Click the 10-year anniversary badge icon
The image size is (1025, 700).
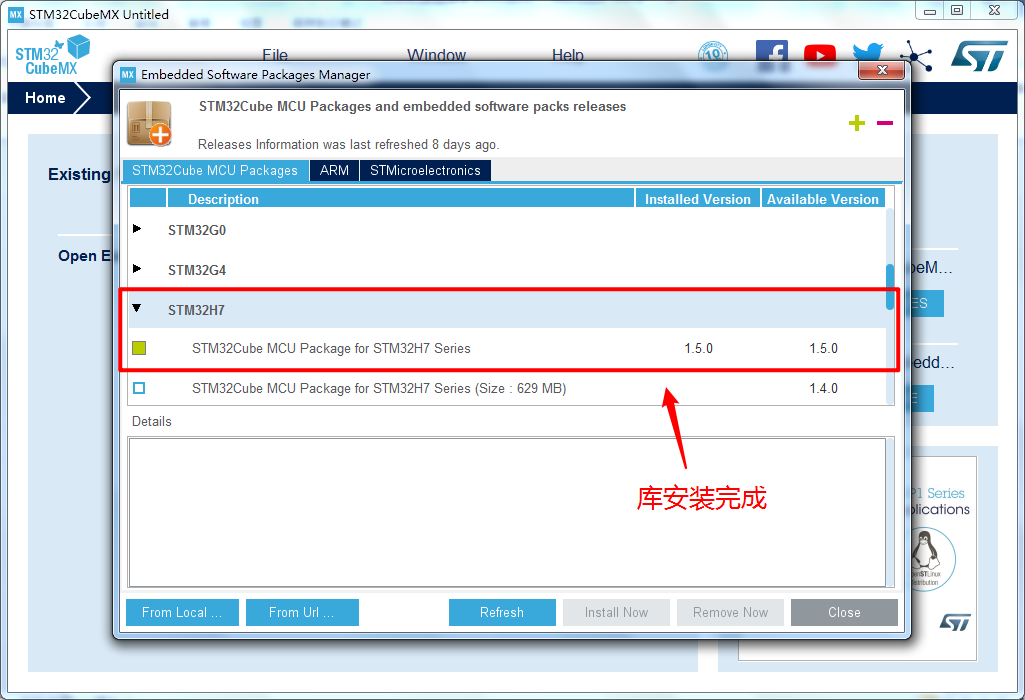pyautogui.click(x=713, y=56)
